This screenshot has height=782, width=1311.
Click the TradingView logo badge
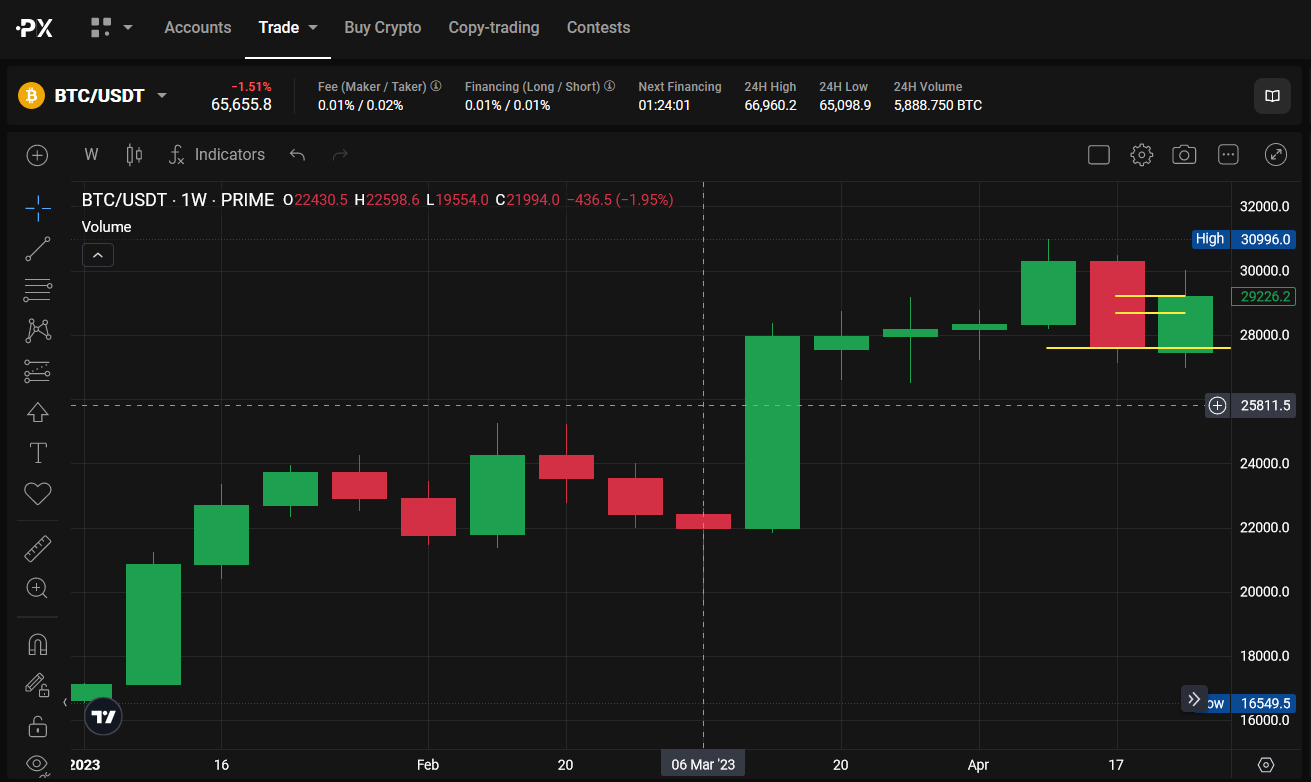[x=104, y=716]
